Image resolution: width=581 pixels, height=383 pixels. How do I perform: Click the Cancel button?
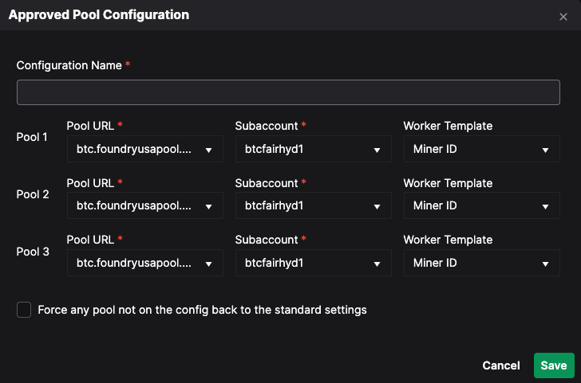(501, 366)
